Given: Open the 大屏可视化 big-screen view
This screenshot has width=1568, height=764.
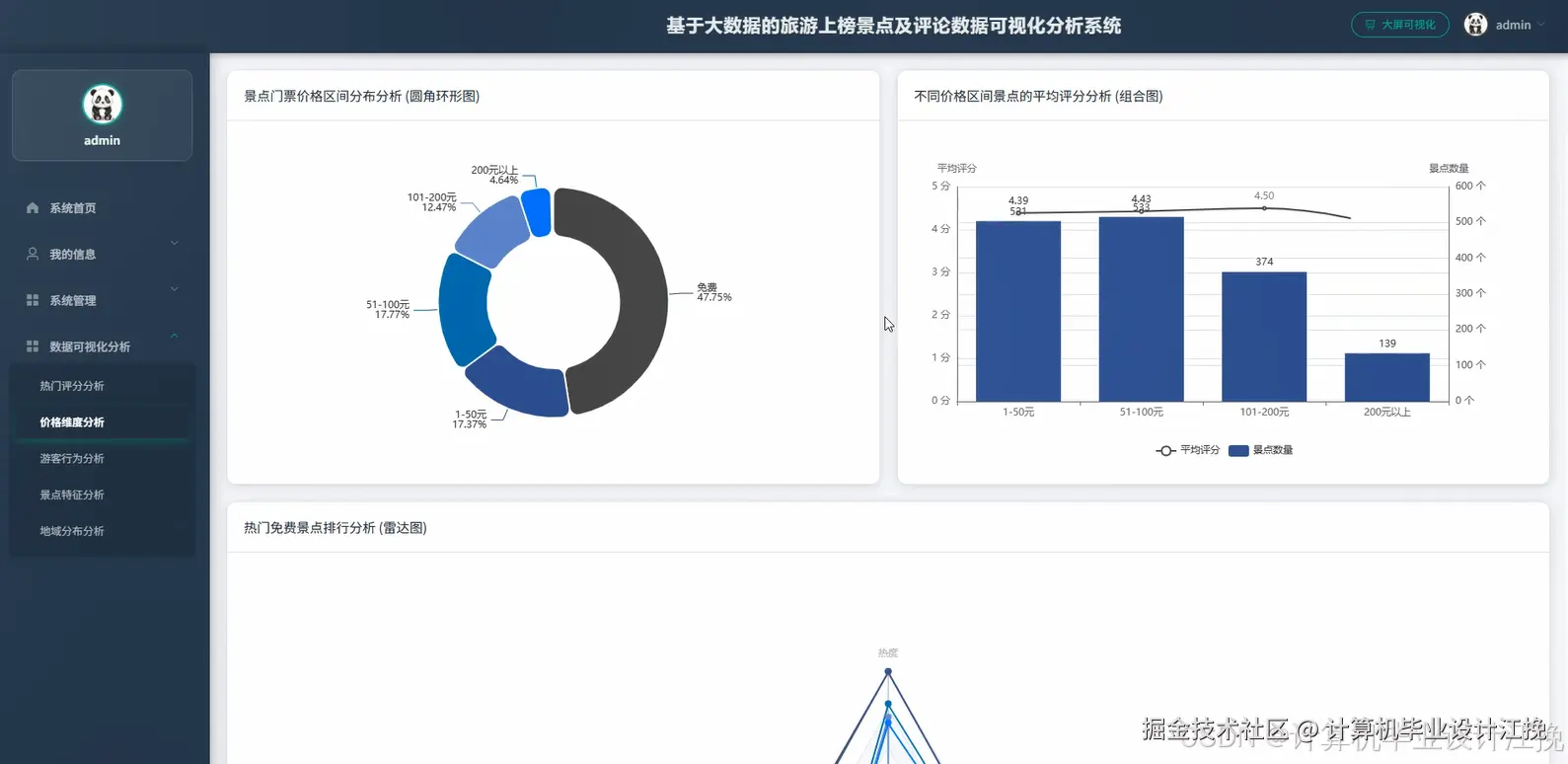Looking at the screenshot, I should [x=1399, y=25].
